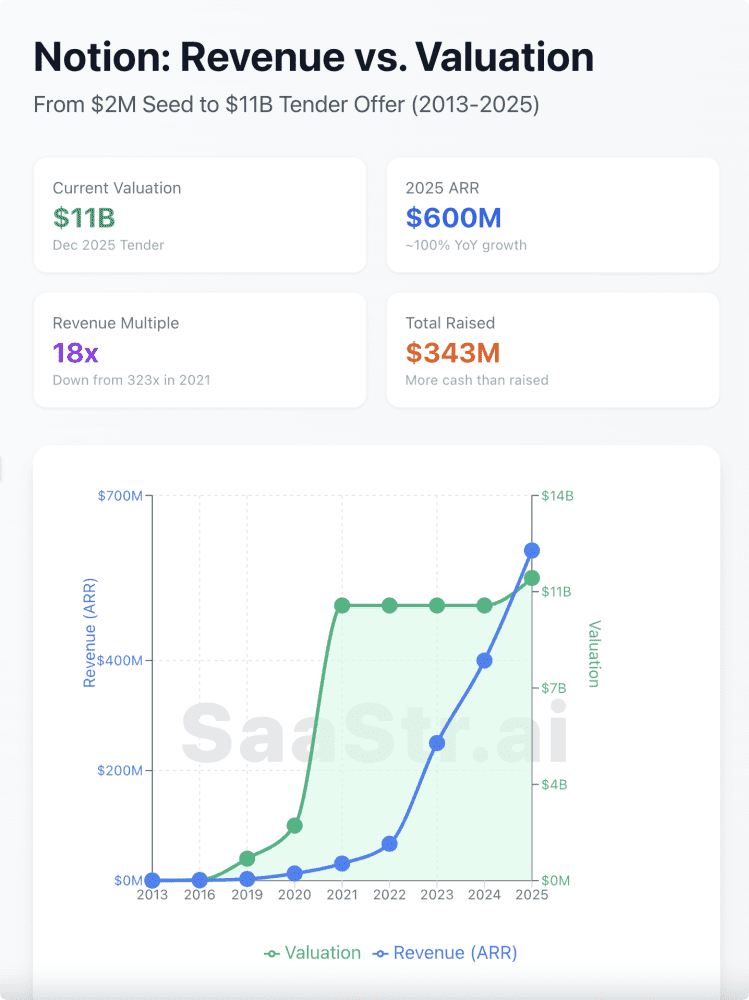
Task: Click the $7B right axis label
Action: click(554, 688)
